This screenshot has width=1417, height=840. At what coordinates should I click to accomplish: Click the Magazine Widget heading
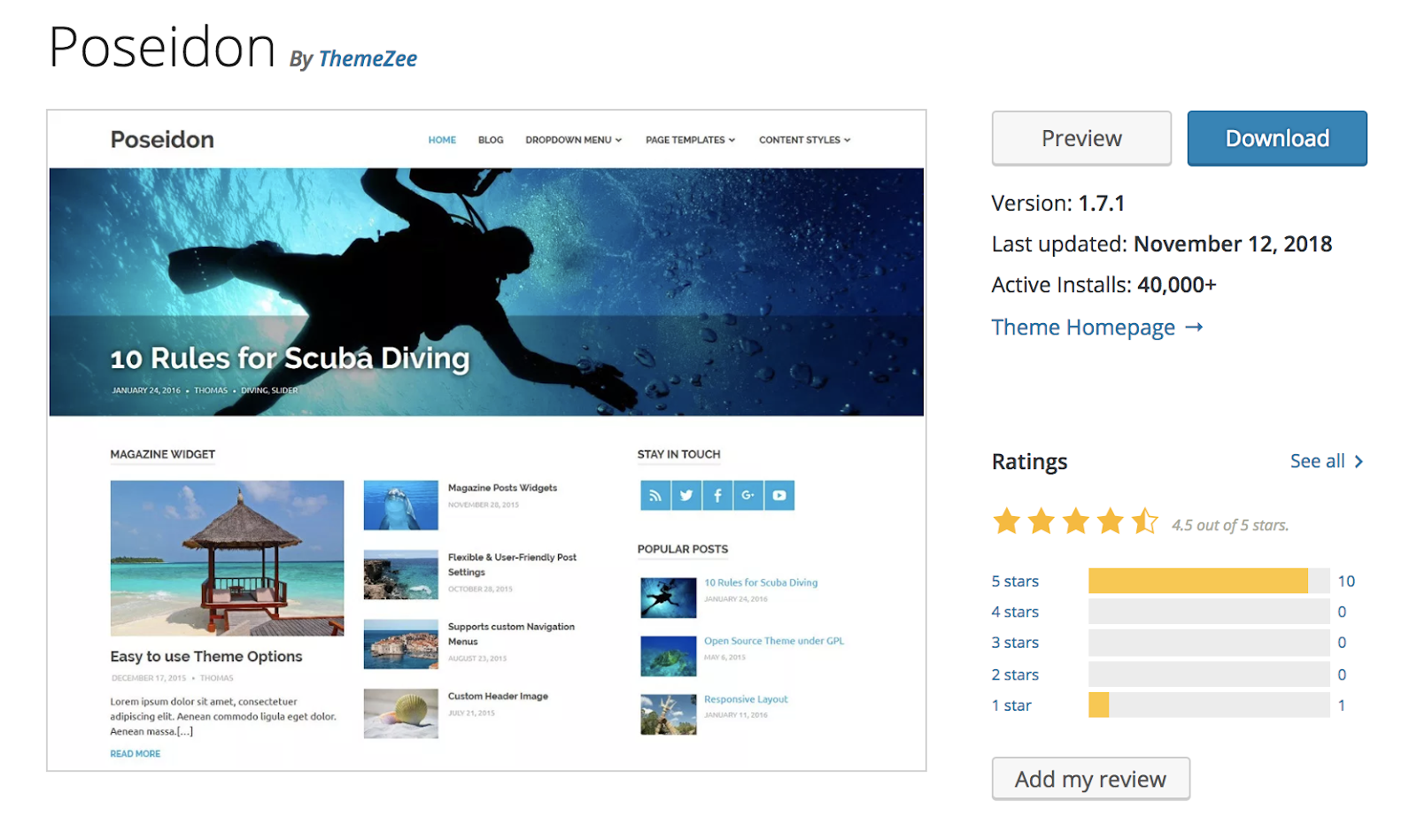pyautogui.click(x=163, y=455)
